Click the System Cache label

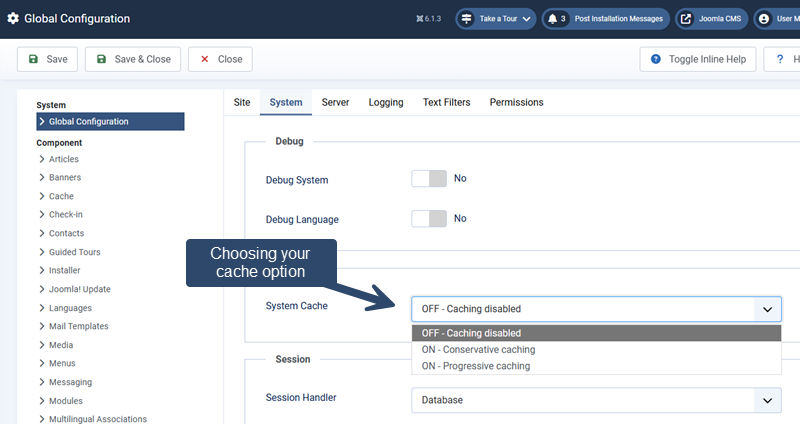[x=296, y=306]
